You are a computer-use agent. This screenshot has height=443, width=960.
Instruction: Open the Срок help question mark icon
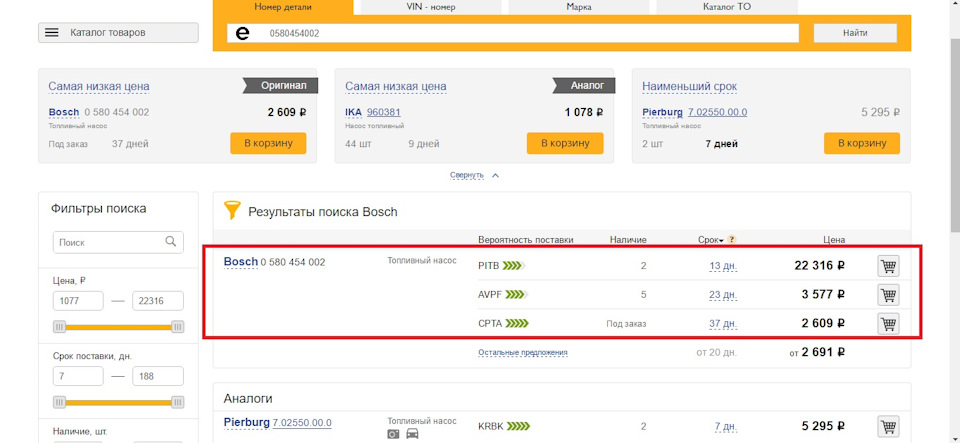(x=732, y=240)
